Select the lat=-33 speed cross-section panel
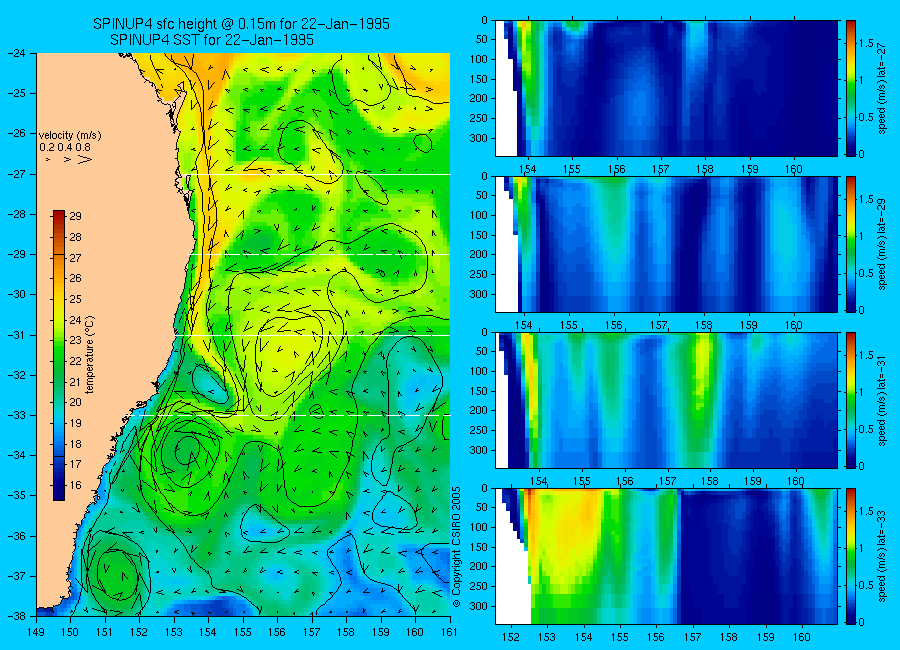Image resolution: width=900 pixels, height=650 pixels. 666,556
